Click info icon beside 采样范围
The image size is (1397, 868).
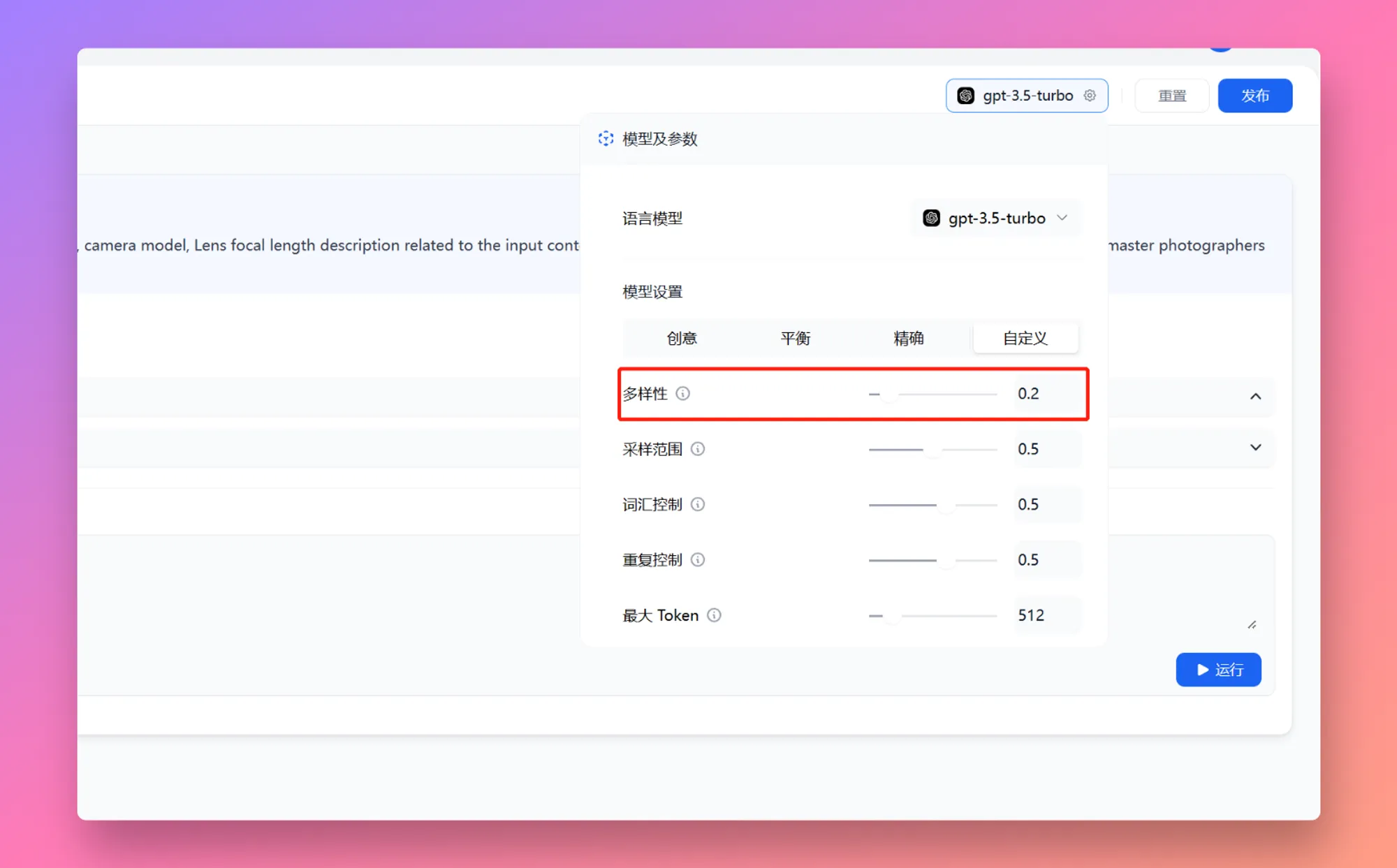(698, 449)
